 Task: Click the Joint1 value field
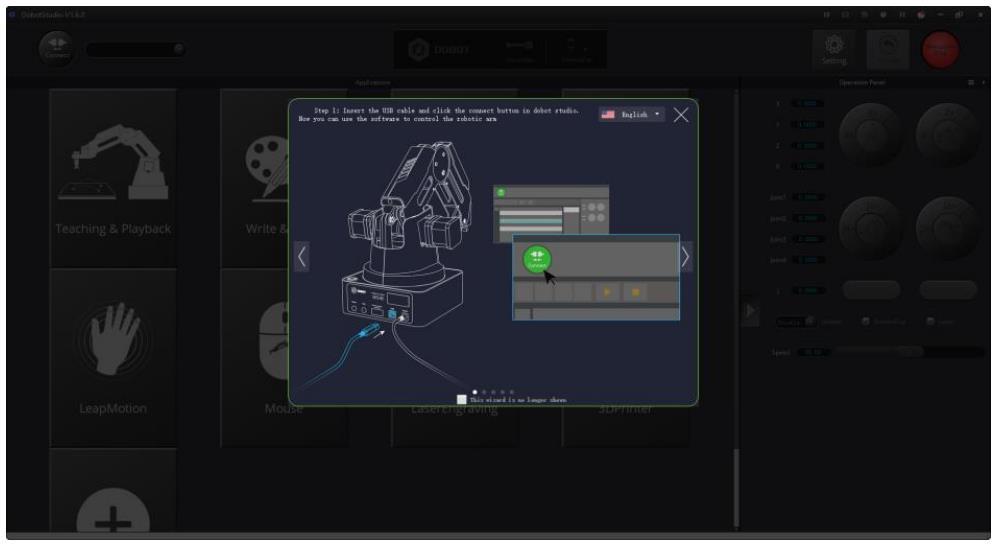[x=808, y=197]
